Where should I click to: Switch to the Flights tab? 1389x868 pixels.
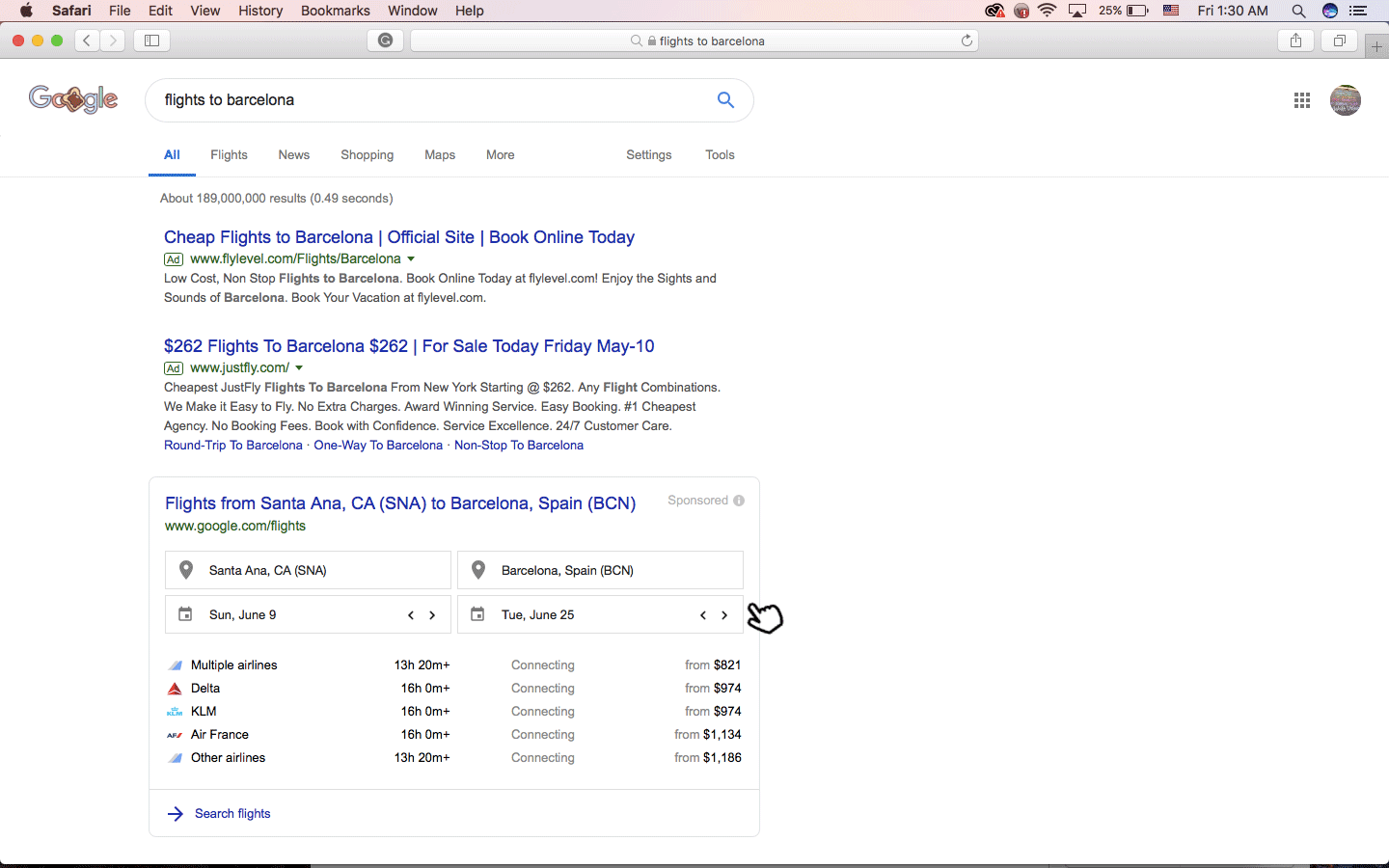click(x=229, y=154)
